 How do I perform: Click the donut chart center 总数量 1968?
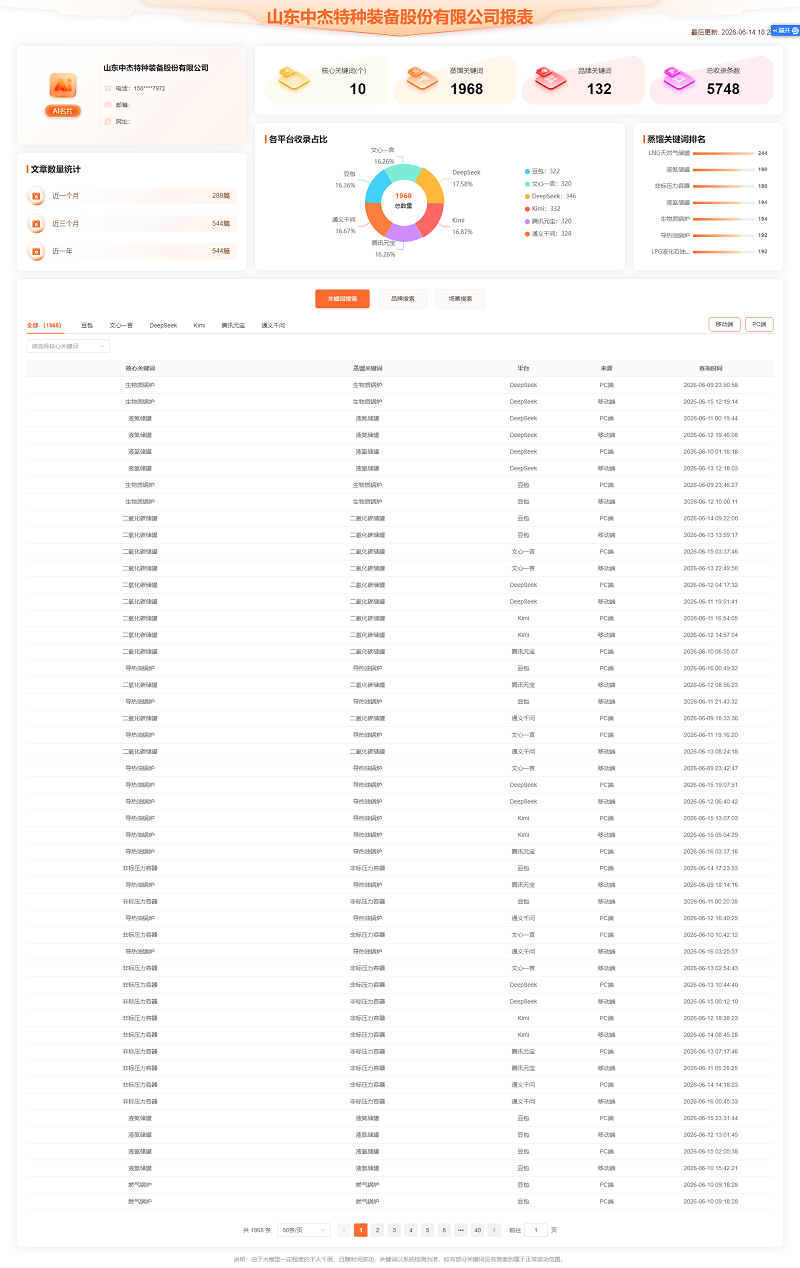403,199
